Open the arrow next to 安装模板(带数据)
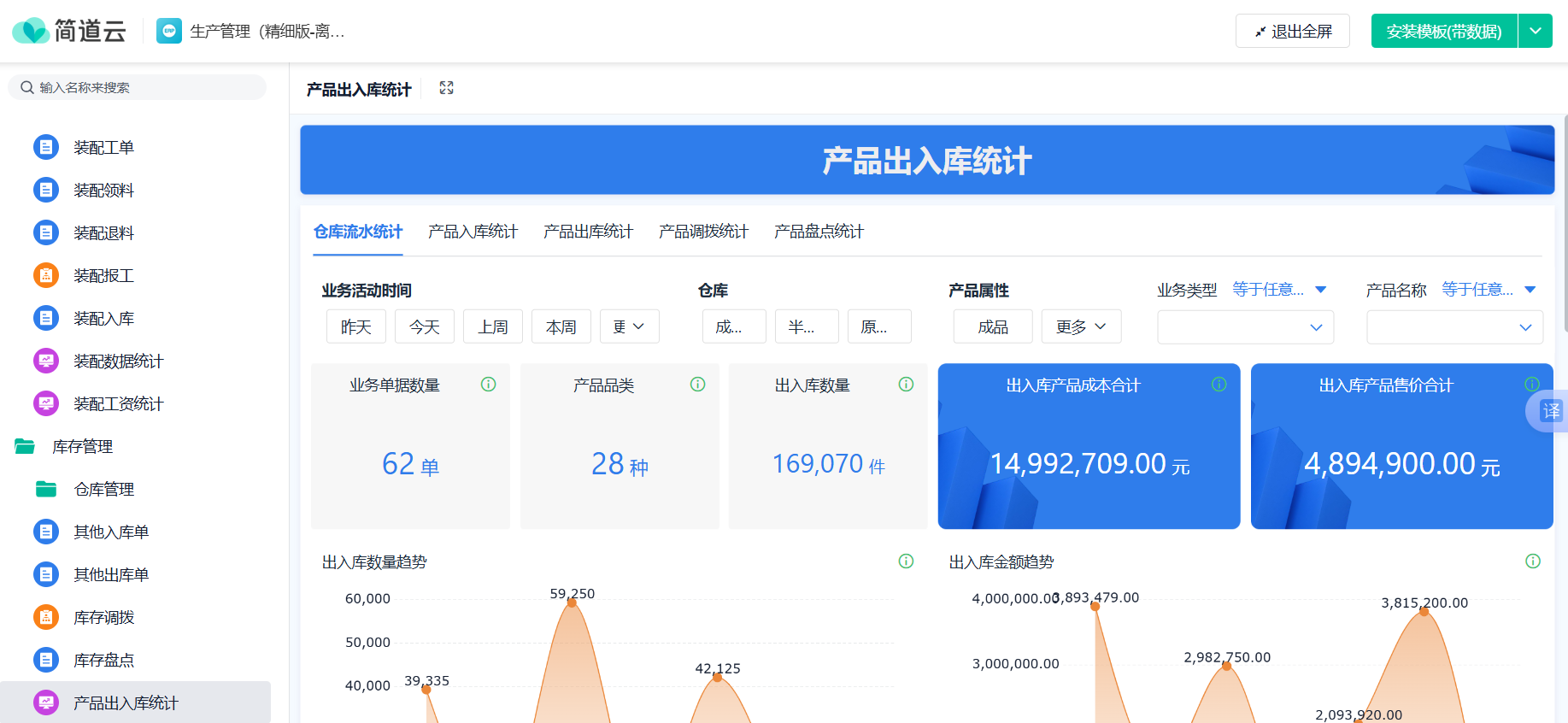 pyautogui.click(x=1536, y=32)
